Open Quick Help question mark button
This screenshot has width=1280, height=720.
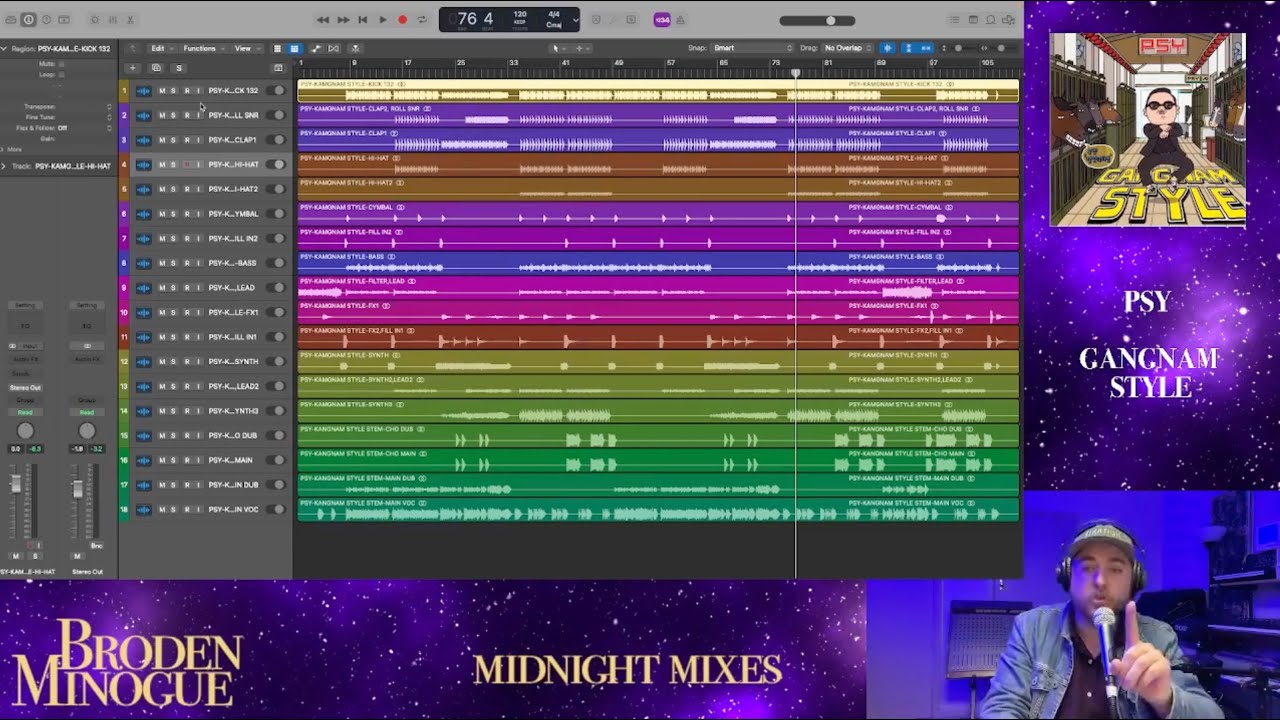pyautogui.click(x=46, y=20)
